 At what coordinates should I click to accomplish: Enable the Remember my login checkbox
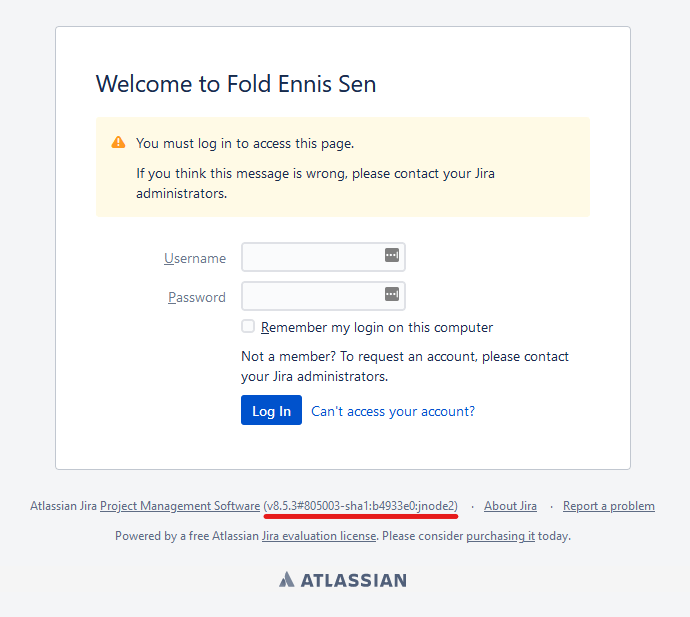coord(248,326)
